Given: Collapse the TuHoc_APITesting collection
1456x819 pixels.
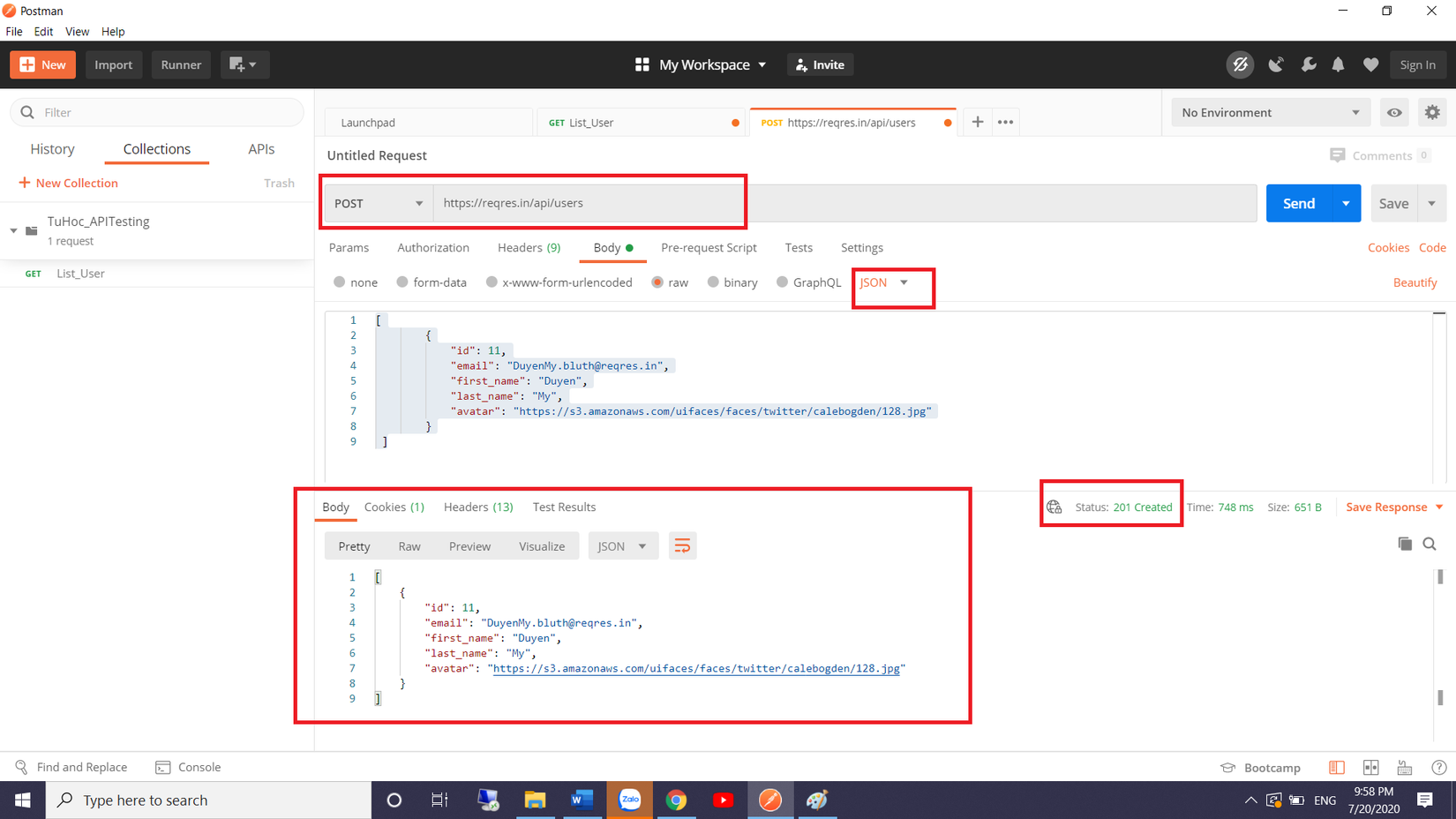Looking at the screenshot, I should (13, 230).
